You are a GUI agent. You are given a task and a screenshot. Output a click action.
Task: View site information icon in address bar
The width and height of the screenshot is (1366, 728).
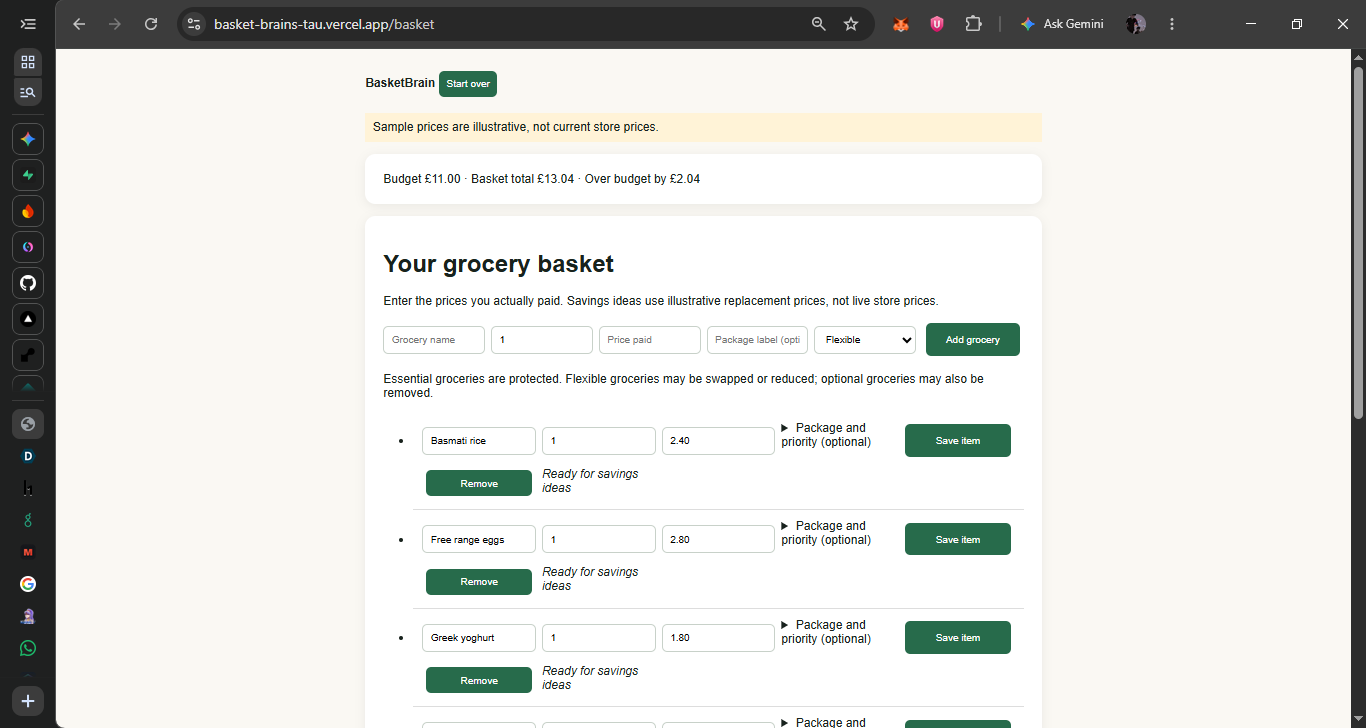(x=194, y=24)
